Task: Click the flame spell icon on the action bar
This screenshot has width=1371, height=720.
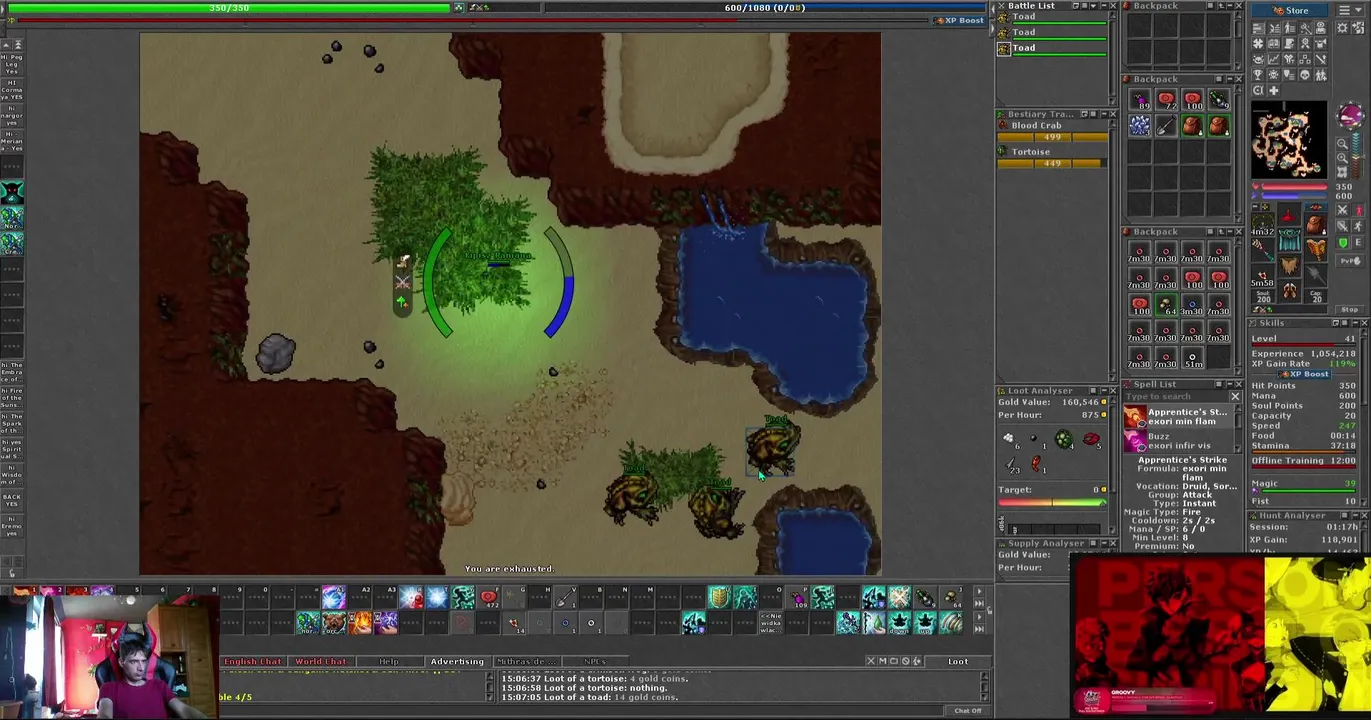Action: [x=360, y=622]
